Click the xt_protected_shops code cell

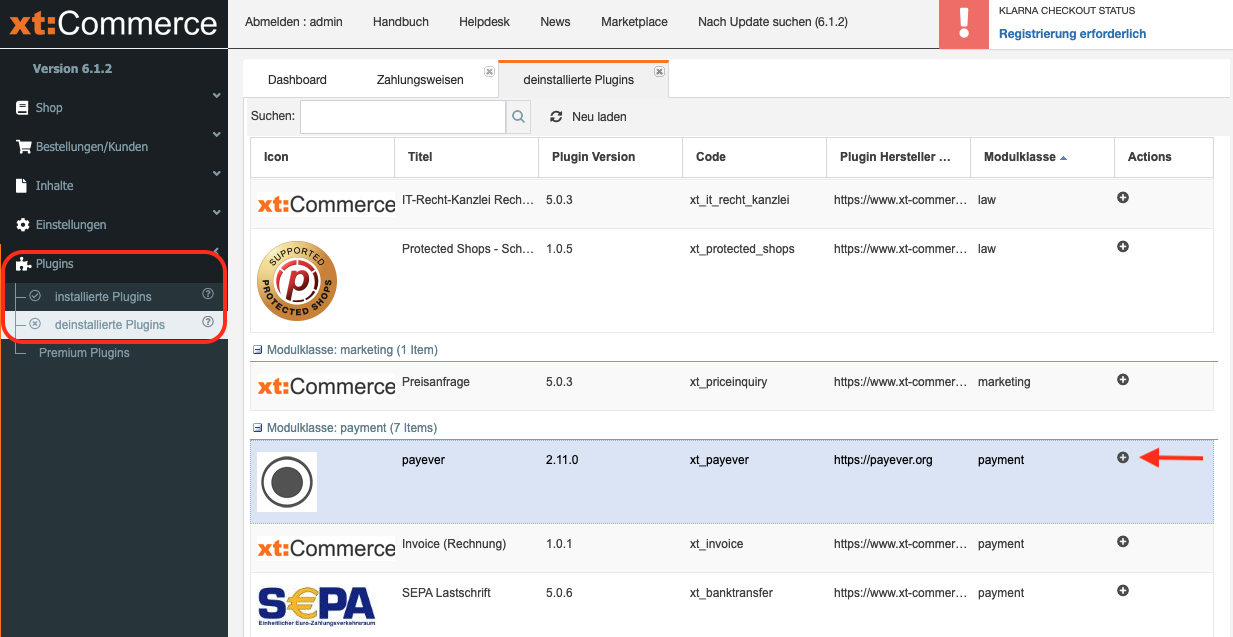[742, 249]
